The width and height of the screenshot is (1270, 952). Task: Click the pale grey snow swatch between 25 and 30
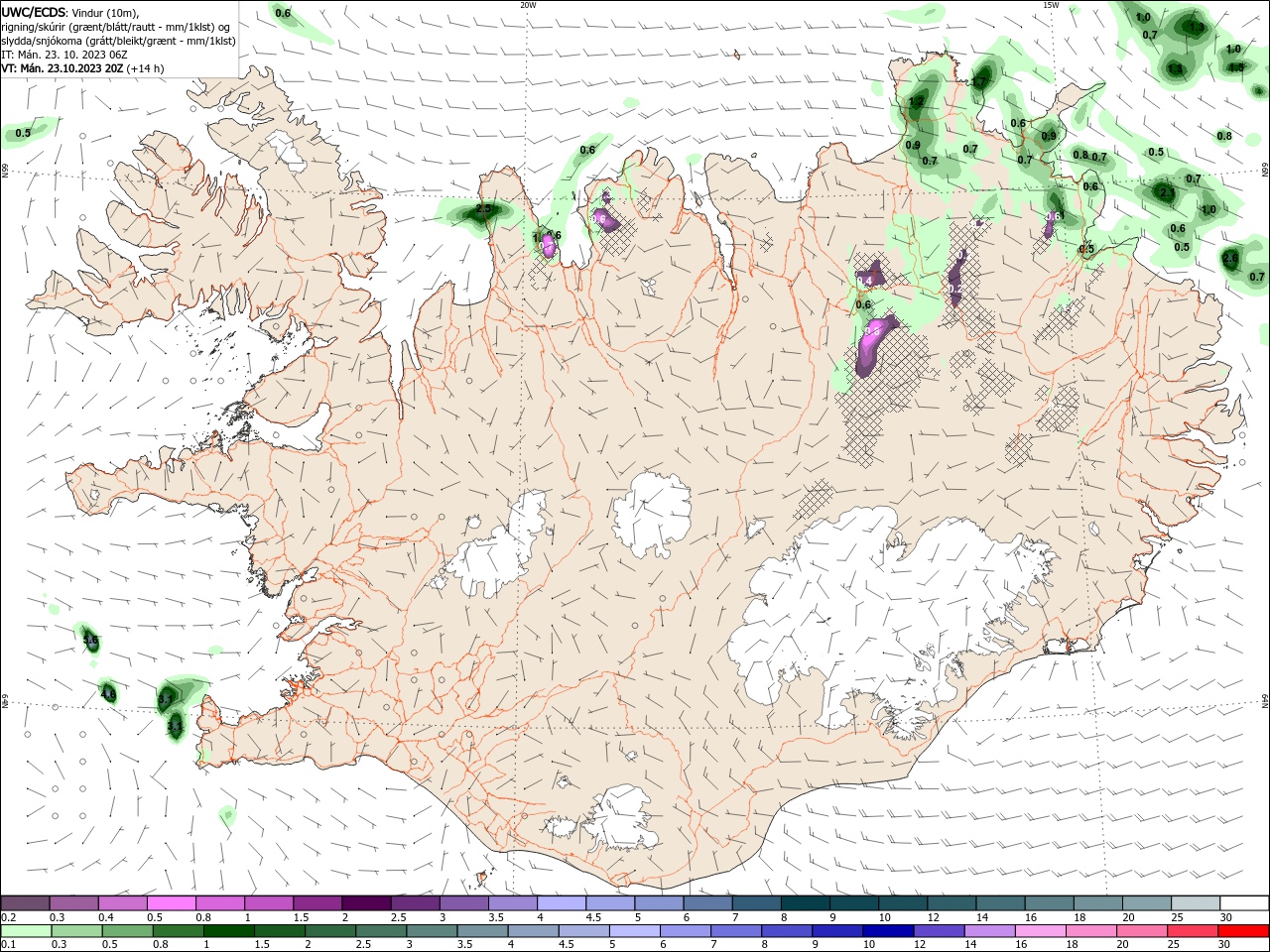(1195, 903)
